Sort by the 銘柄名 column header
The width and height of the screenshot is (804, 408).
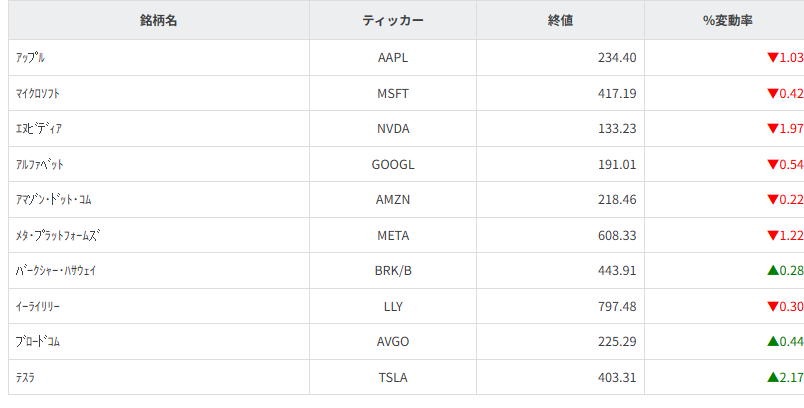click(x=158, y=20)
